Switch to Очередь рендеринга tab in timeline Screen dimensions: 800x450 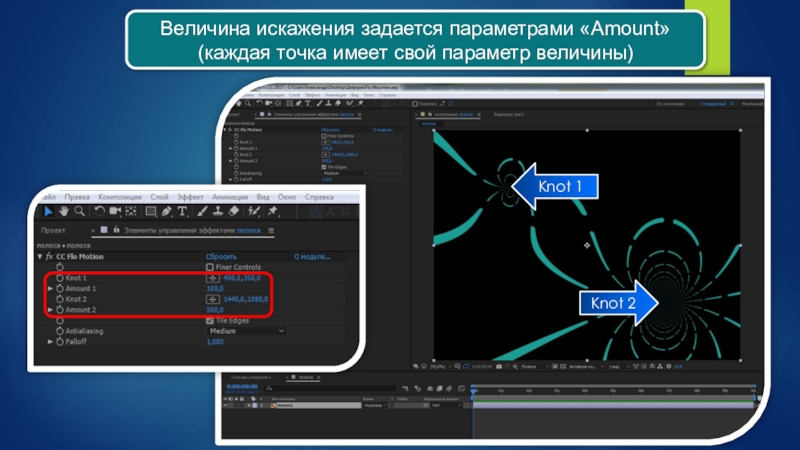point(251,378)
